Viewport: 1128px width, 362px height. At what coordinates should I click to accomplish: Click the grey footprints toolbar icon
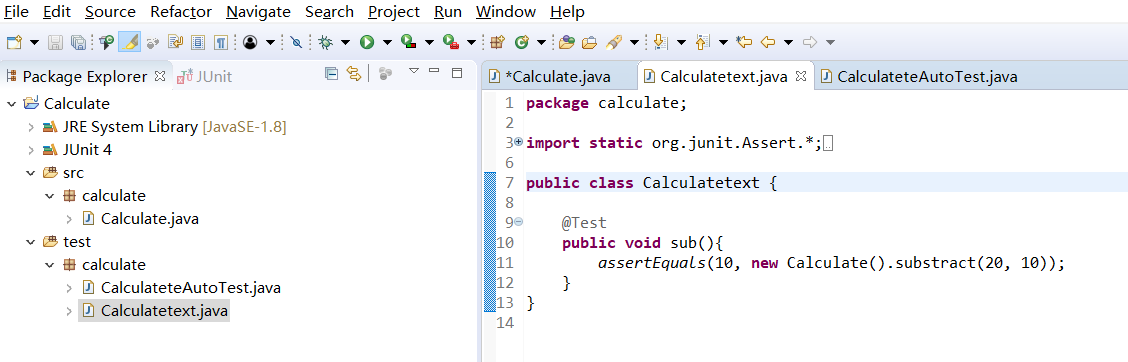click(153, 42)
